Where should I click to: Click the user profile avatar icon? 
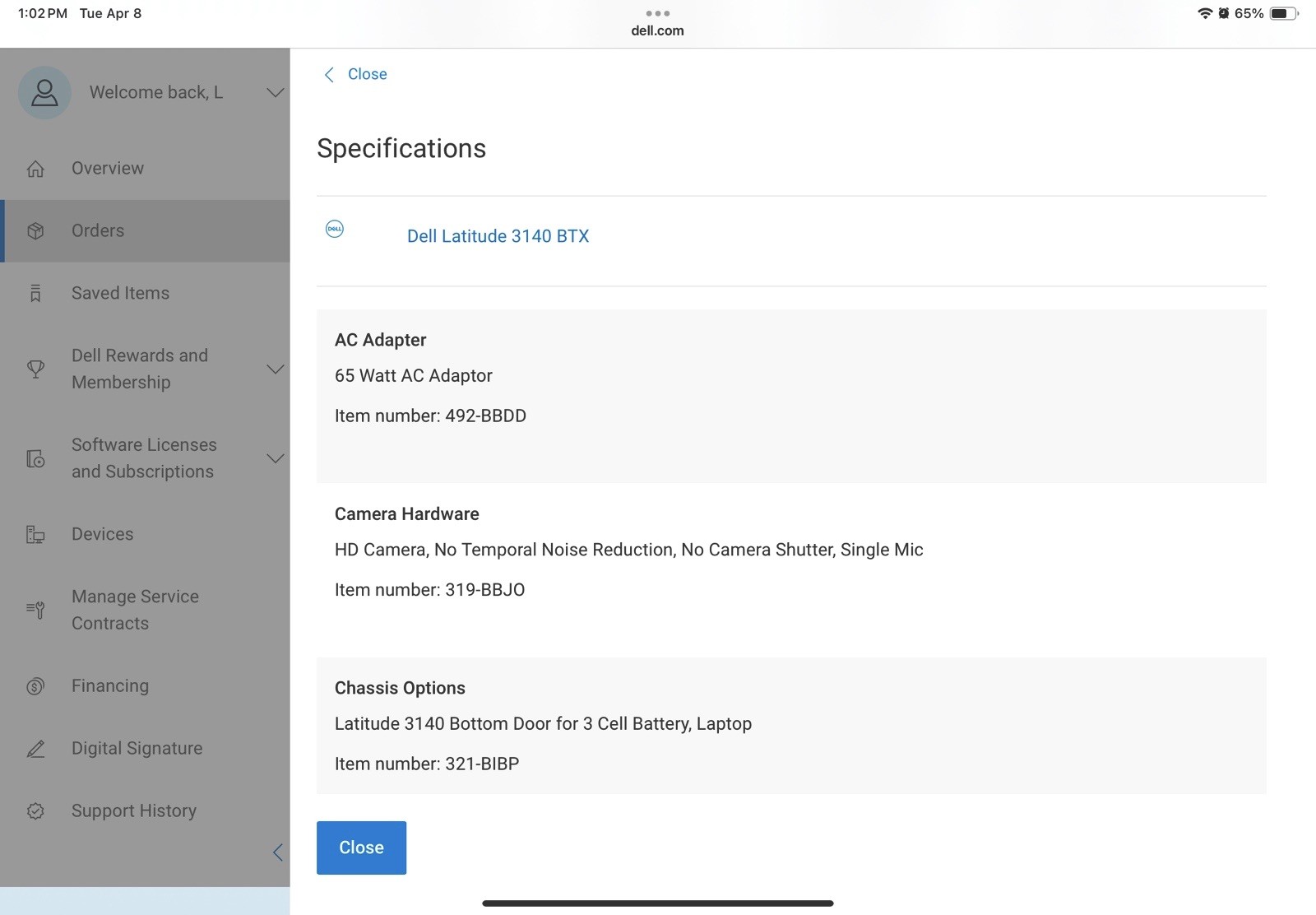point(44,92)
